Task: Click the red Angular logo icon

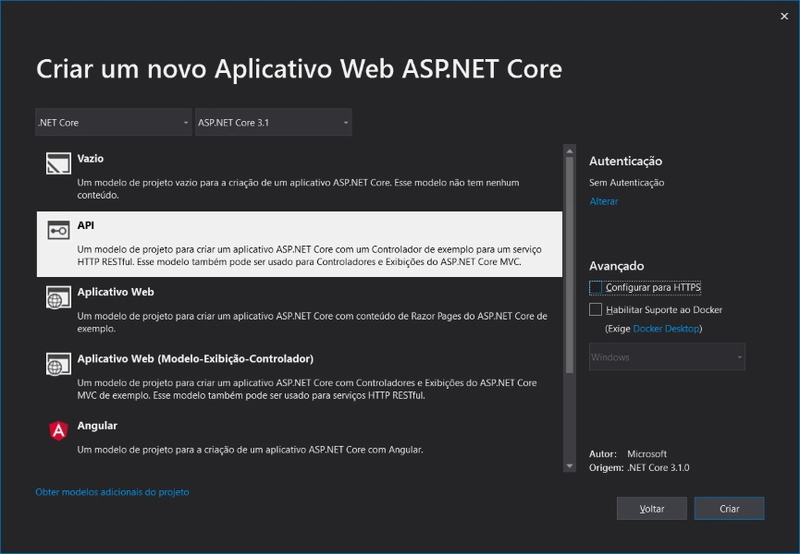Action: (x=58, y=431)
